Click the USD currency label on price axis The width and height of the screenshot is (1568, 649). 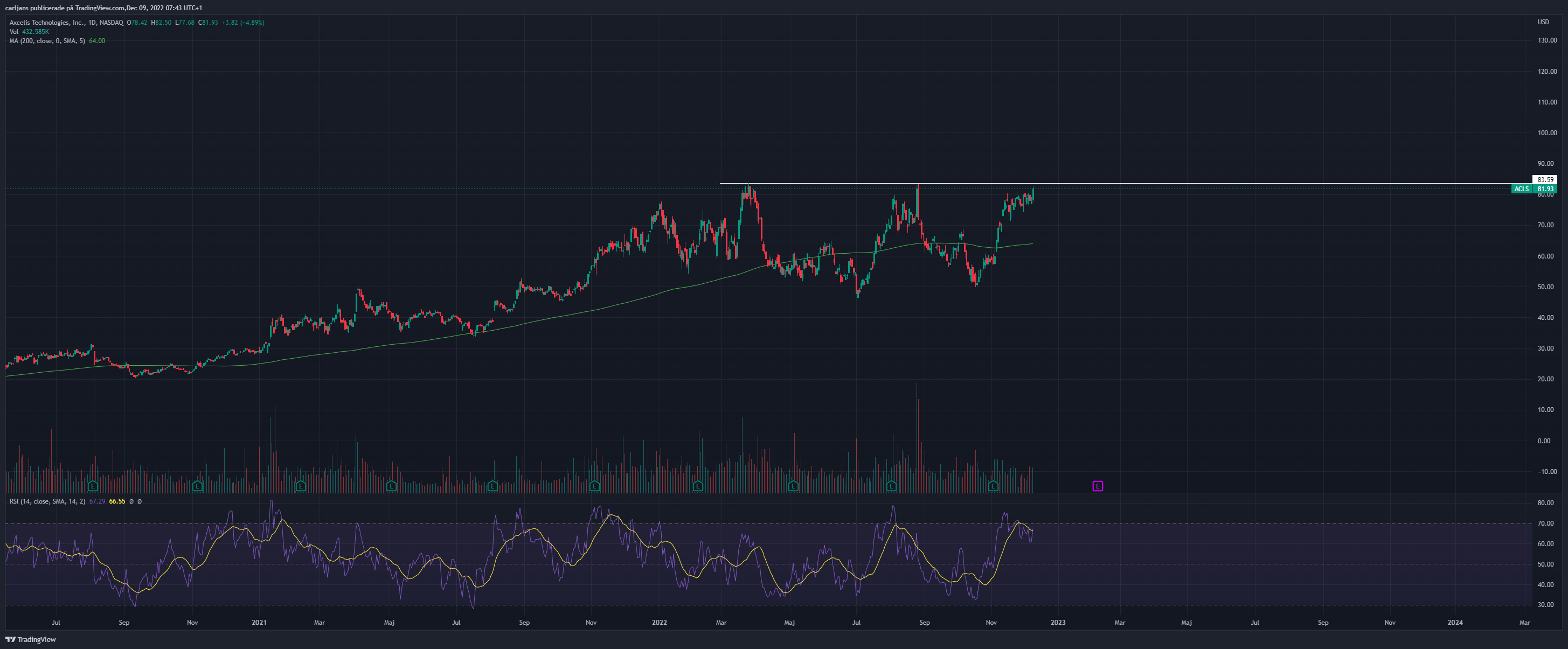click(1543, 22)
